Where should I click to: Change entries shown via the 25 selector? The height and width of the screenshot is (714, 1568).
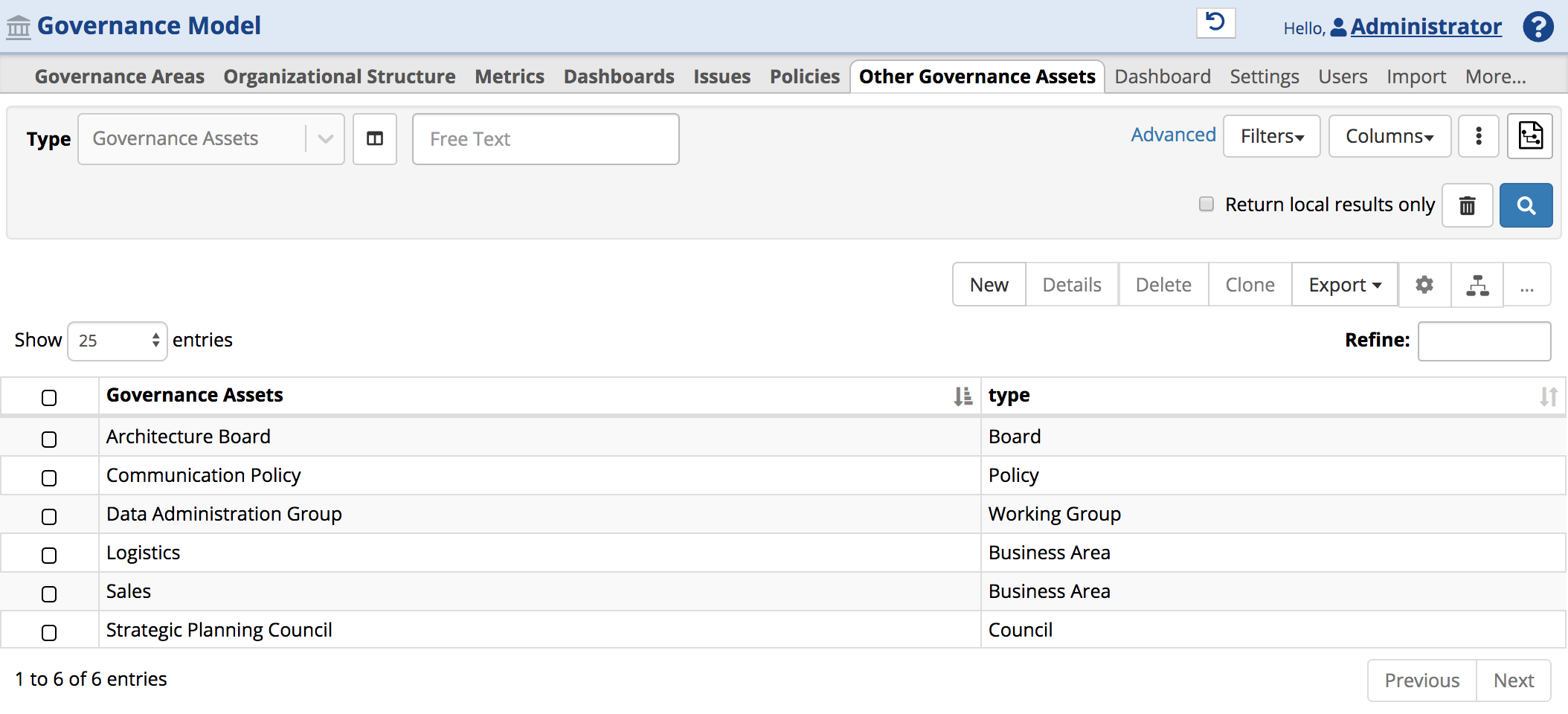pos(117,341)
